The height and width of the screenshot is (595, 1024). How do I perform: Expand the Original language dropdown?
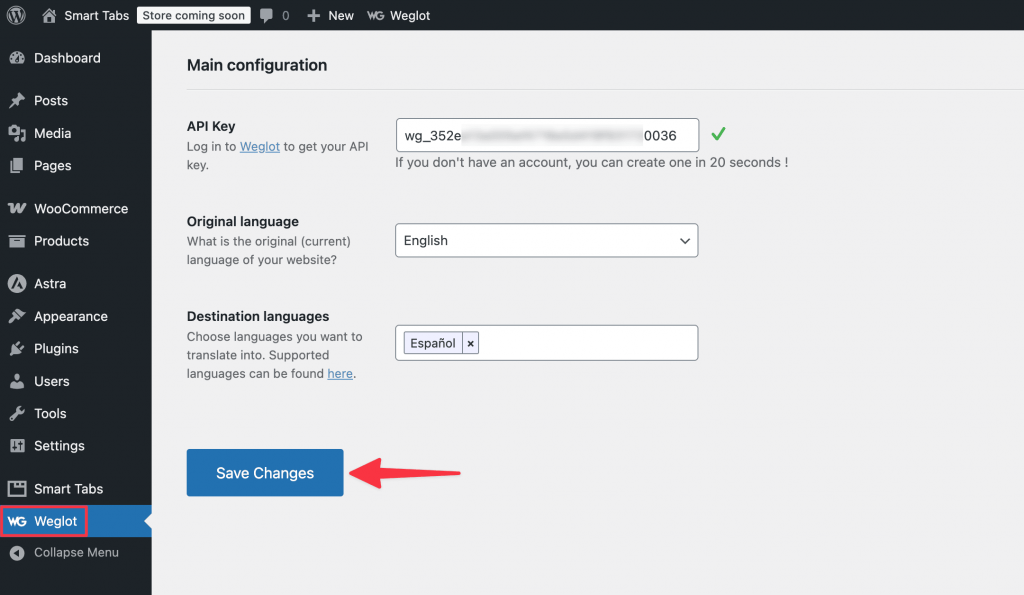[x=547, y=240]
